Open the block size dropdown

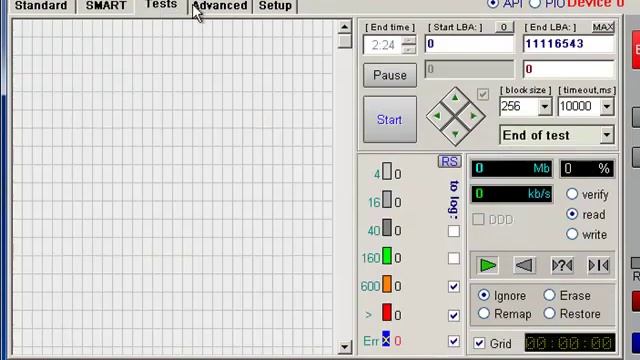544,107
